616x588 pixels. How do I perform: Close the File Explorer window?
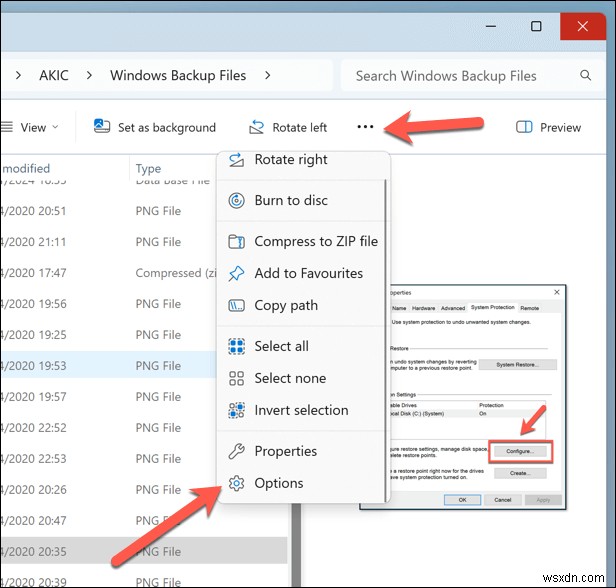pyautogui.click(x=583, y=26)
